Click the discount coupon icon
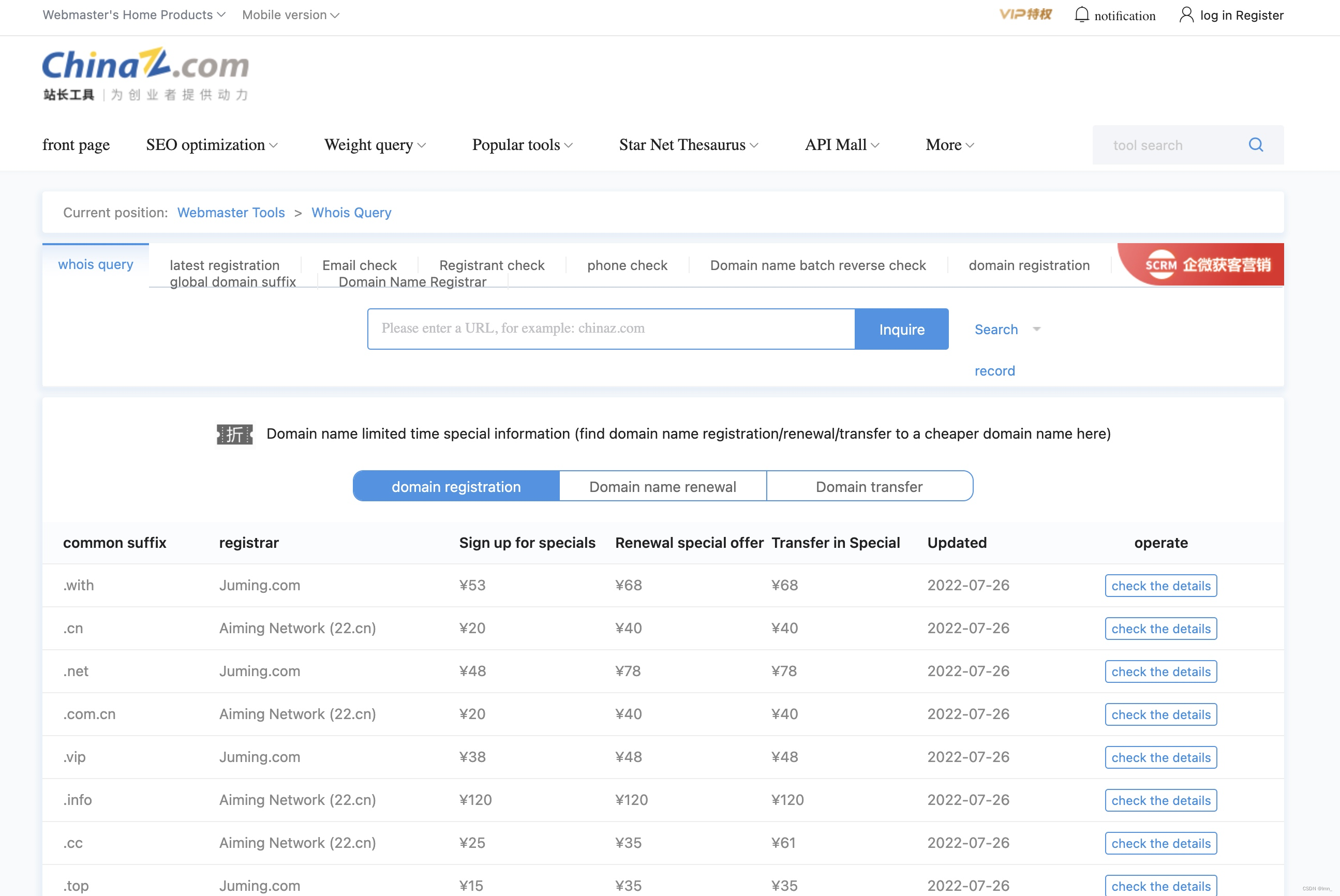The width and height of the screenshot is (1340, 896). point(234,434)
